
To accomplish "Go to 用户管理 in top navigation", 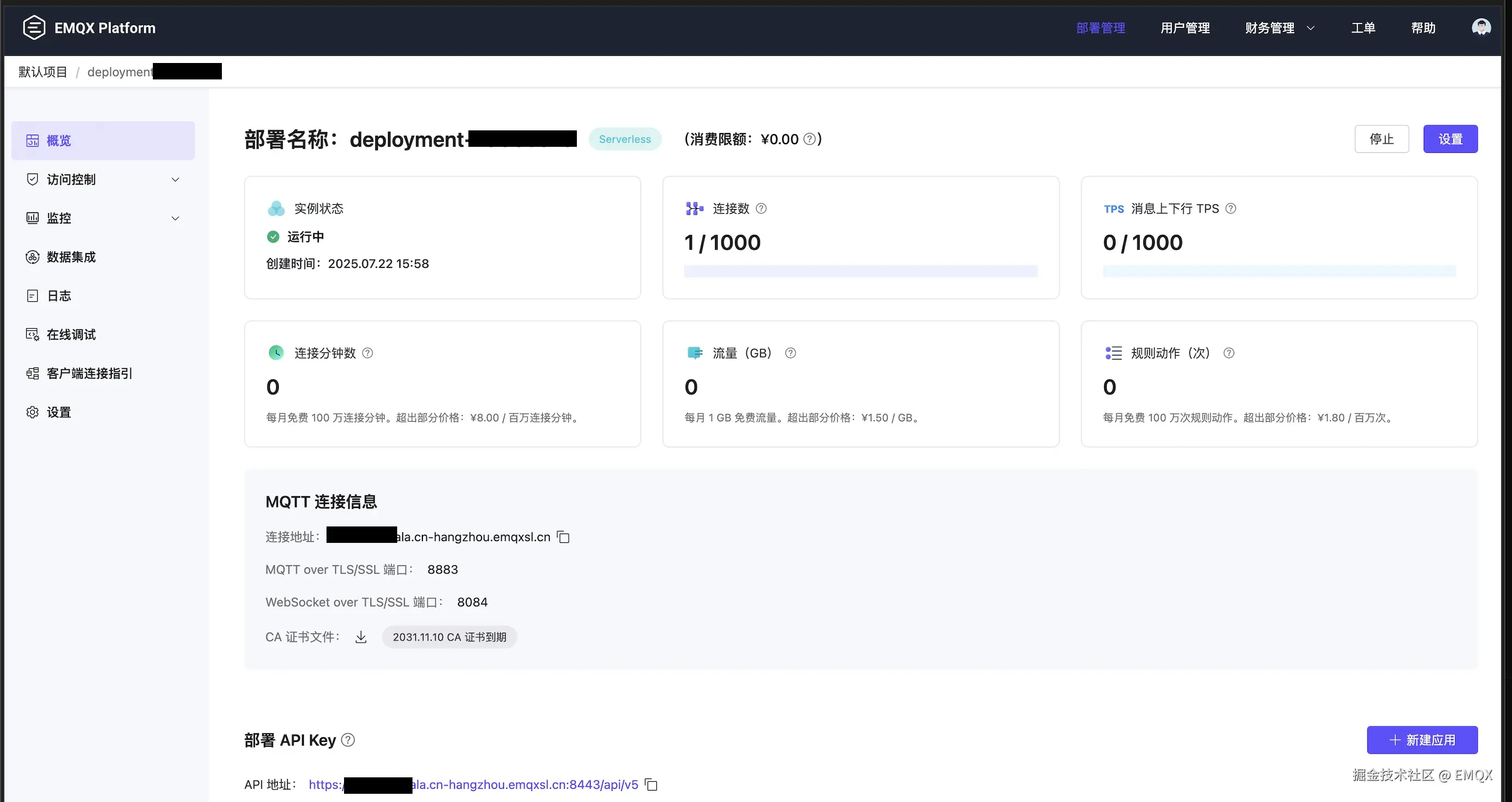I will pos(1185,27).
